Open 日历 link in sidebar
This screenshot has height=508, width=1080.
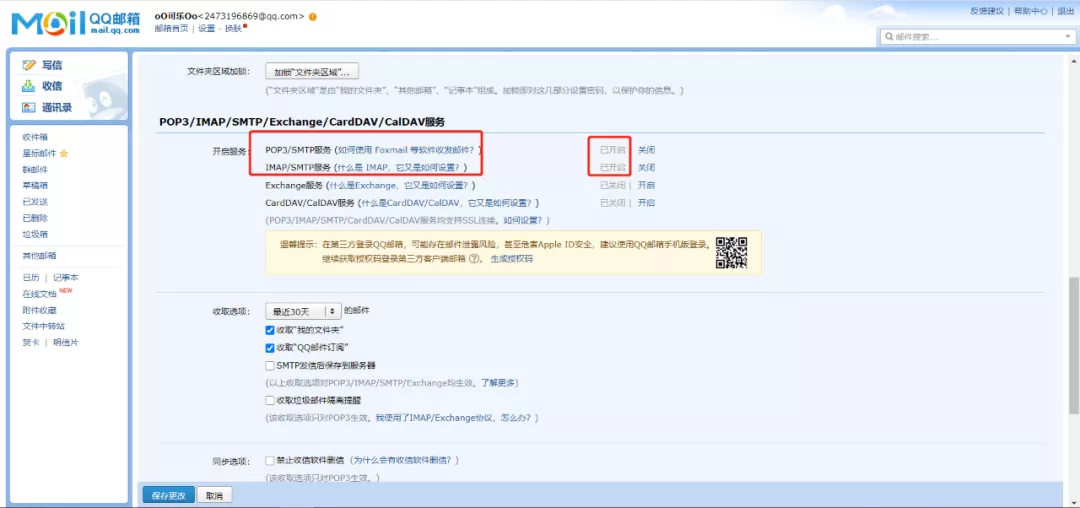(x=30, y=277)
